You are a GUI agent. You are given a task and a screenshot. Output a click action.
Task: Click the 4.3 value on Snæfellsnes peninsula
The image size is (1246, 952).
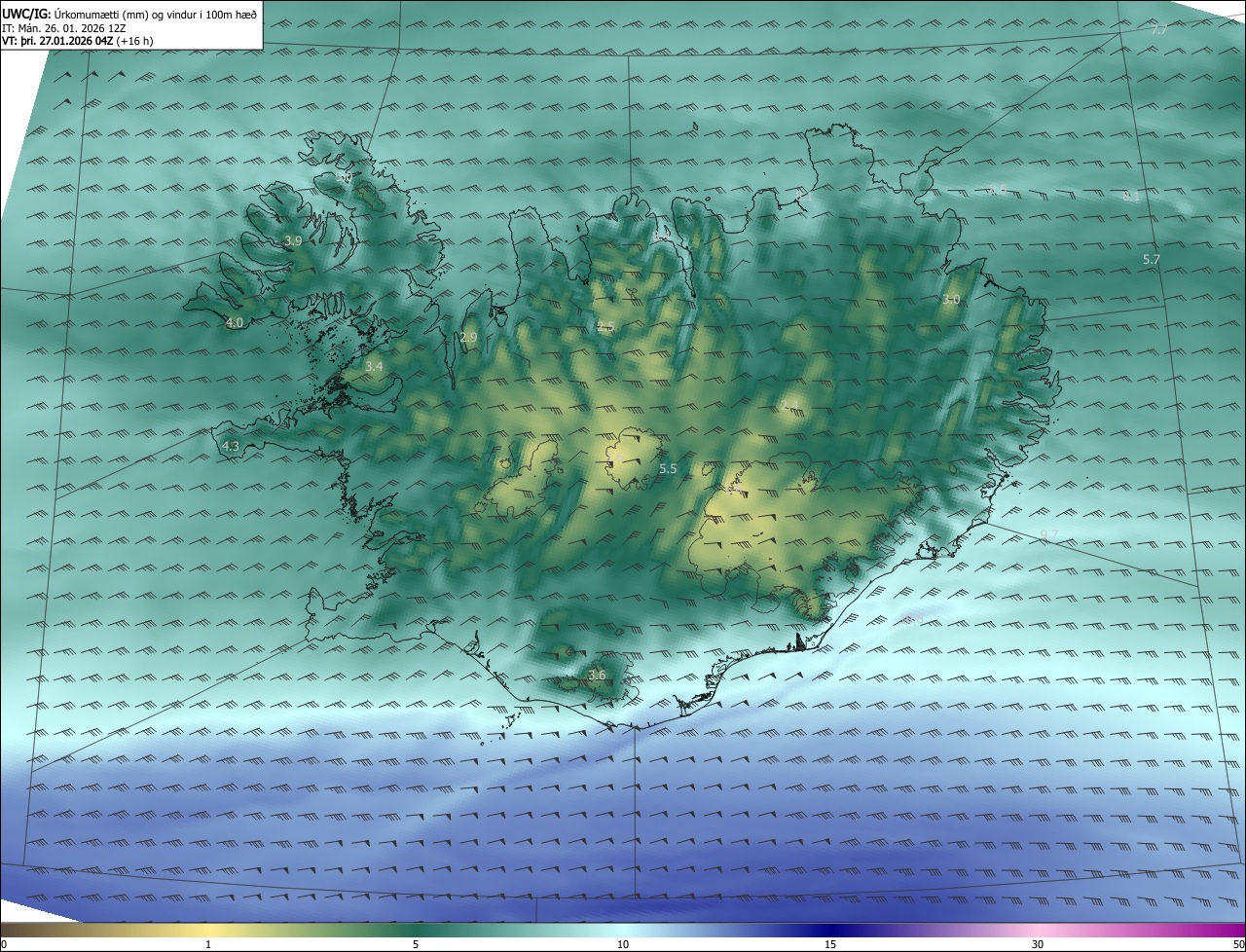coord(231,446)
